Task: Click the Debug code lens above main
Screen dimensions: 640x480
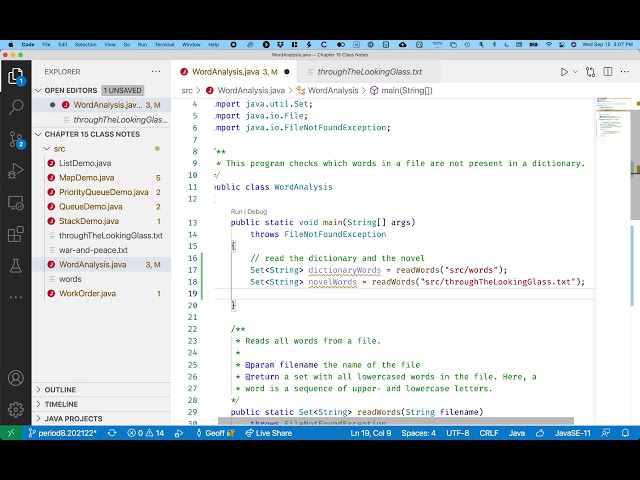Action: (x=257, y=211)
